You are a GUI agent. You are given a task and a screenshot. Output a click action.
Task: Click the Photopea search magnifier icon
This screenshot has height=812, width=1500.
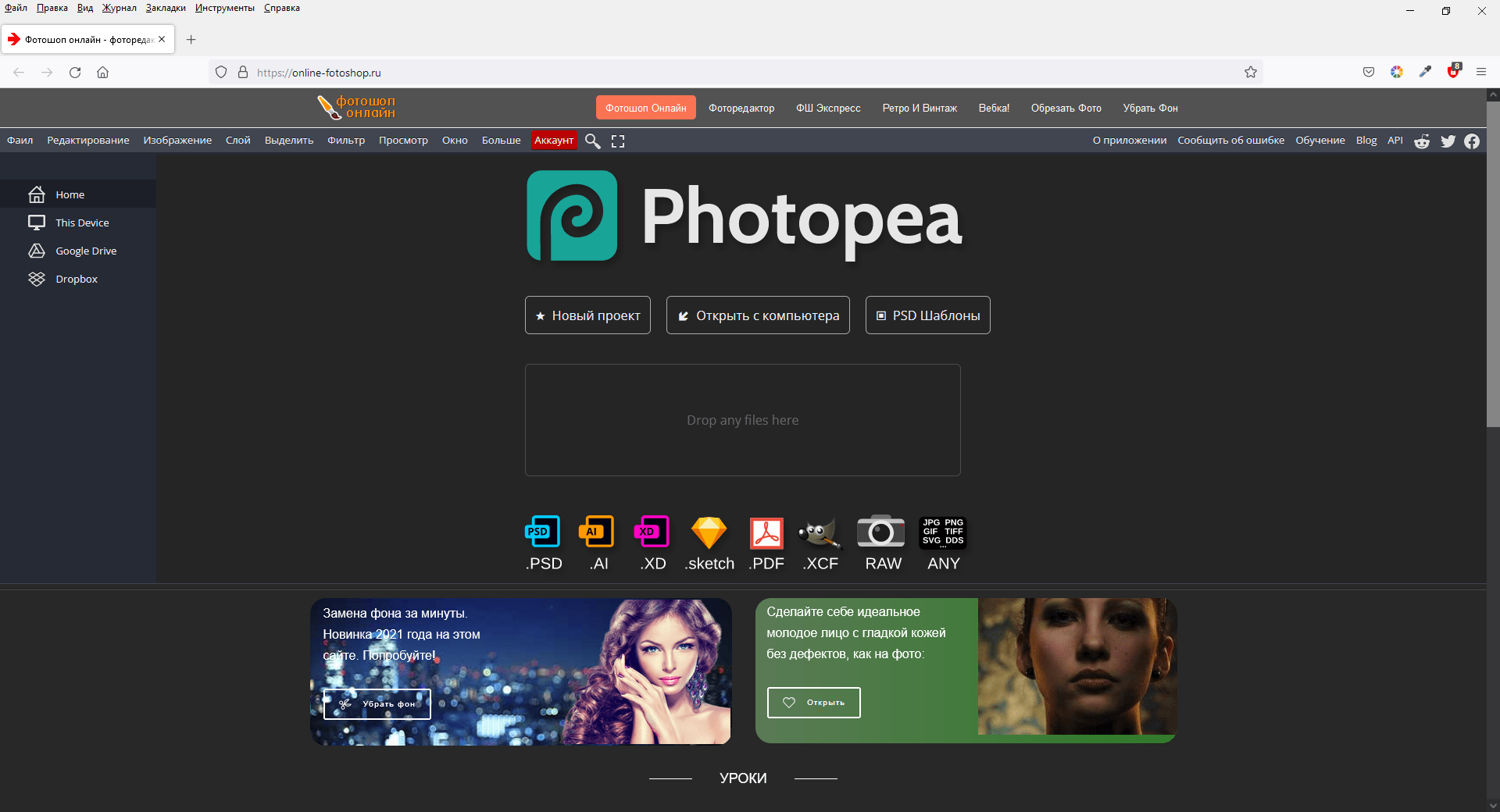[593, 141]
